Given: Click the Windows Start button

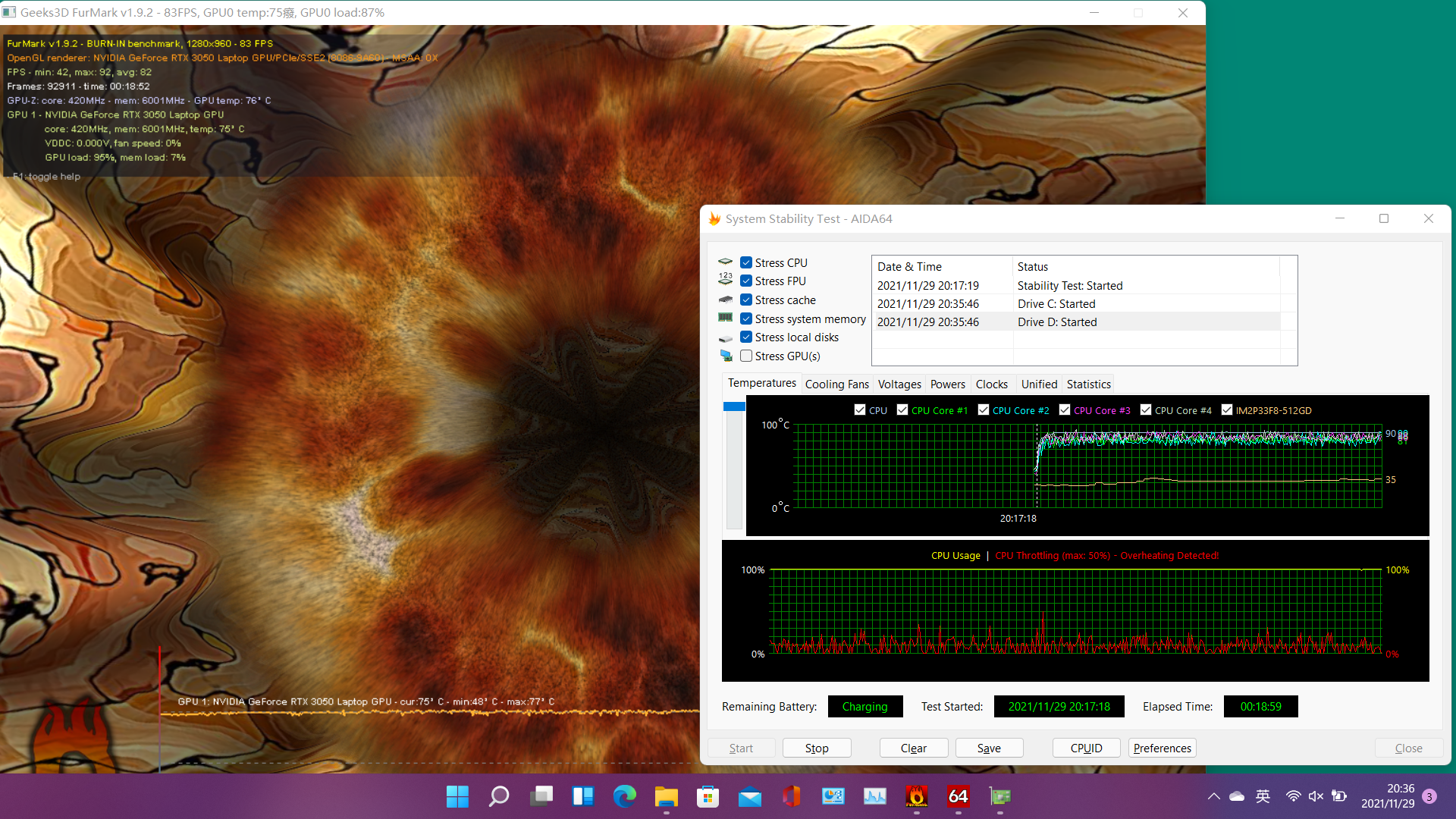Looking at the screenshot, I should 457,796.
